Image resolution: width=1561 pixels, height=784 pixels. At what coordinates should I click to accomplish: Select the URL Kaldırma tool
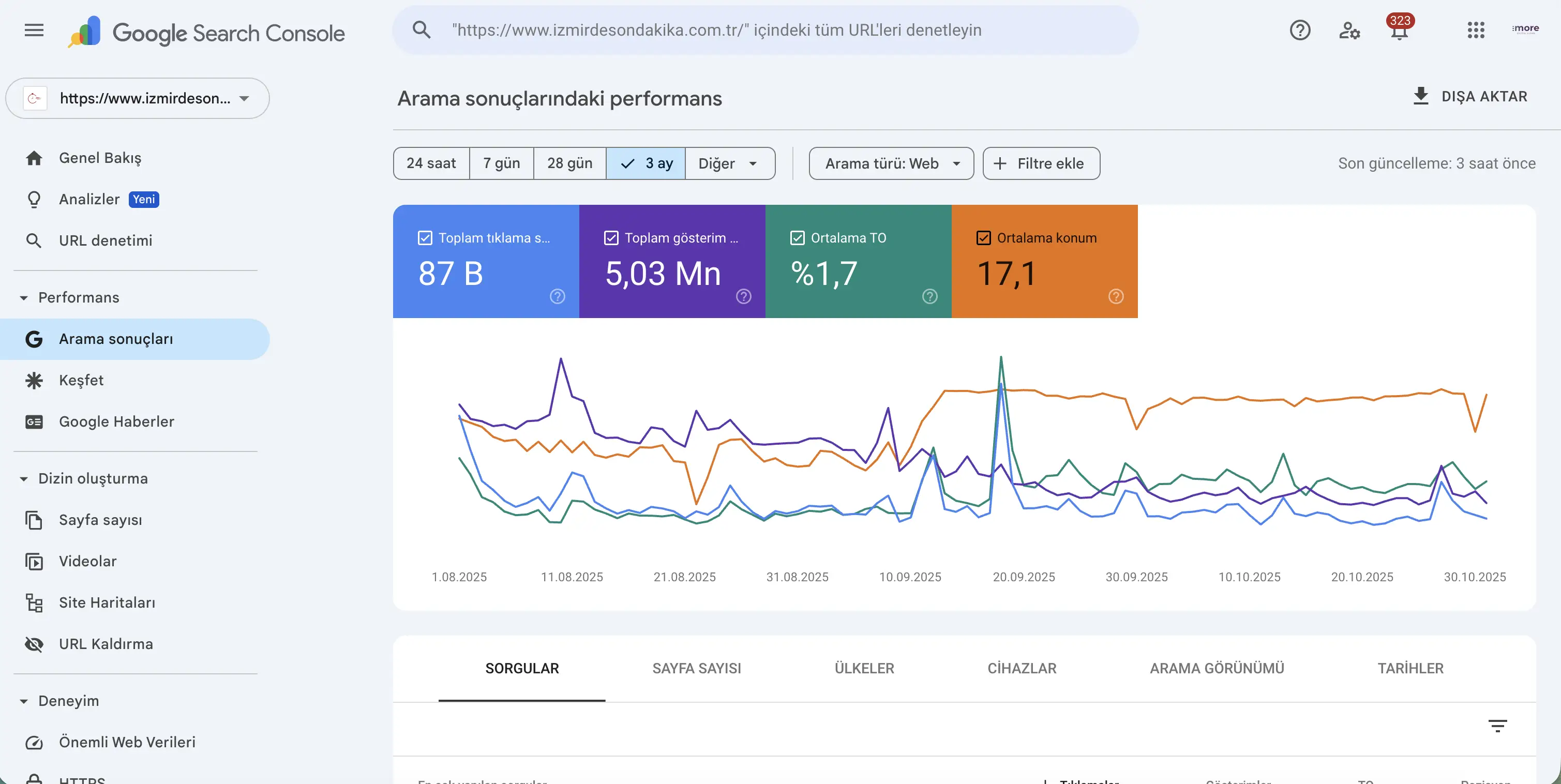click(106, 643)
